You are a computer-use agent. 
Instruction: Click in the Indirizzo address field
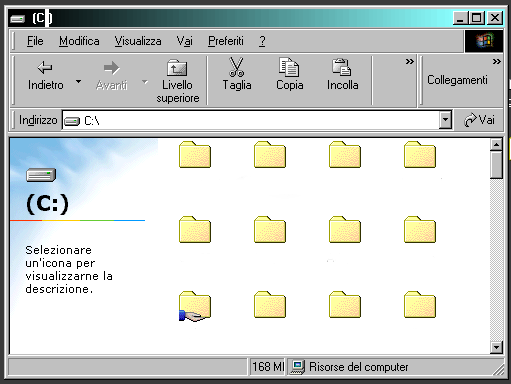coord(251,120)
